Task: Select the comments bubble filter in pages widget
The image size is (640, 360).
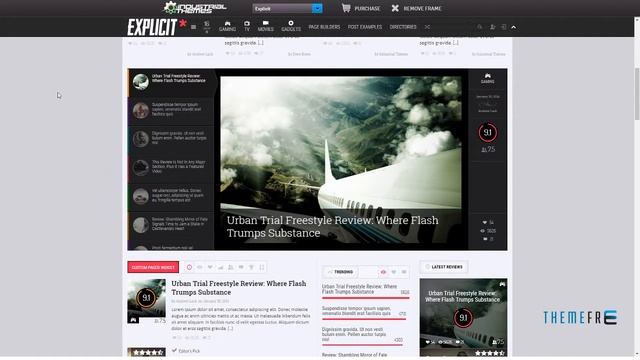Action: tap(241, 267)
